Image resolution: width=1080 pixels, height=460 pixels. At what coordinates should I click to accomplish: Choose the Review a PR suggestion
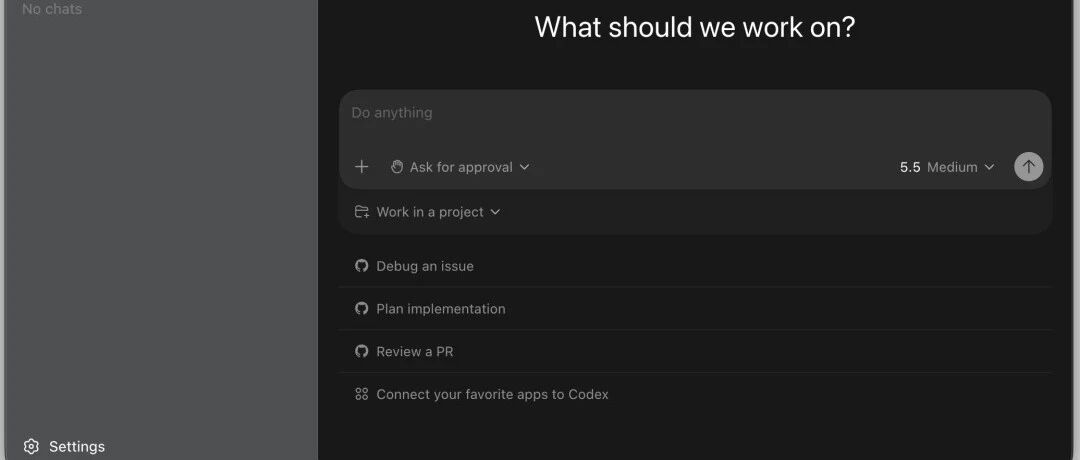point(695,351)
